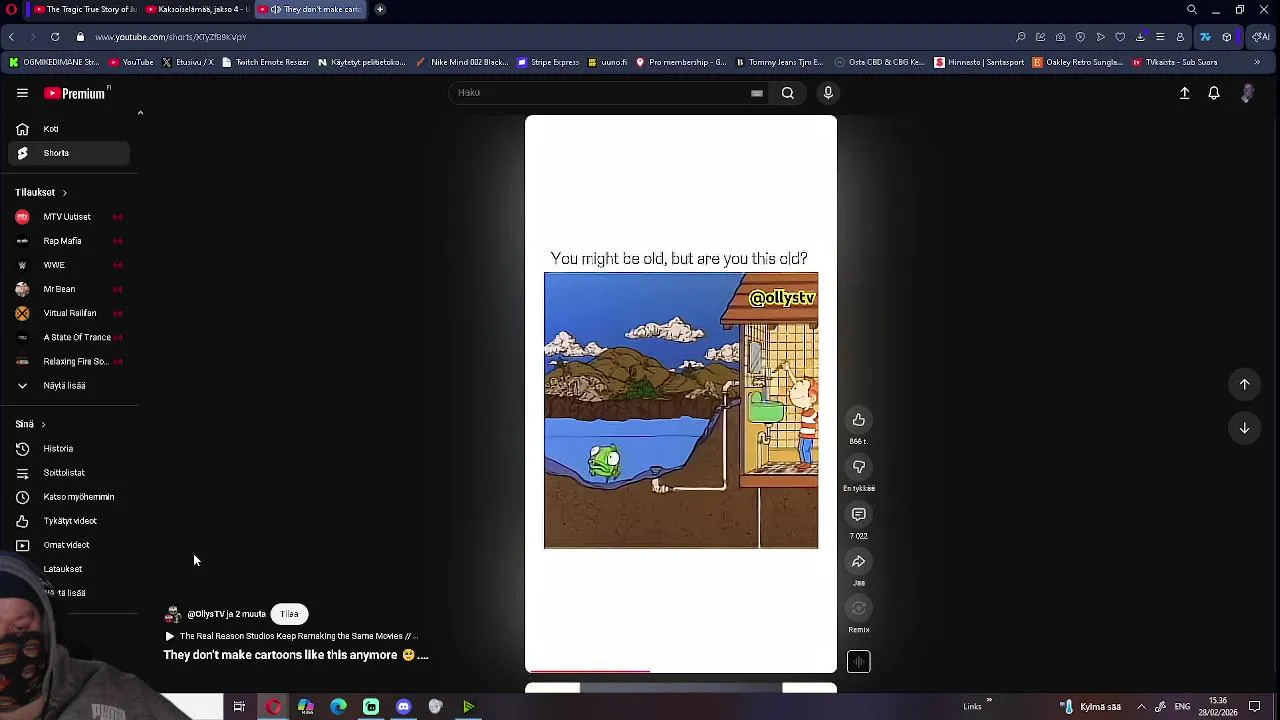The width and height of the screenshot is (1280, 720).
Task: Open Lataukset page
Action: tap(65, 569)
